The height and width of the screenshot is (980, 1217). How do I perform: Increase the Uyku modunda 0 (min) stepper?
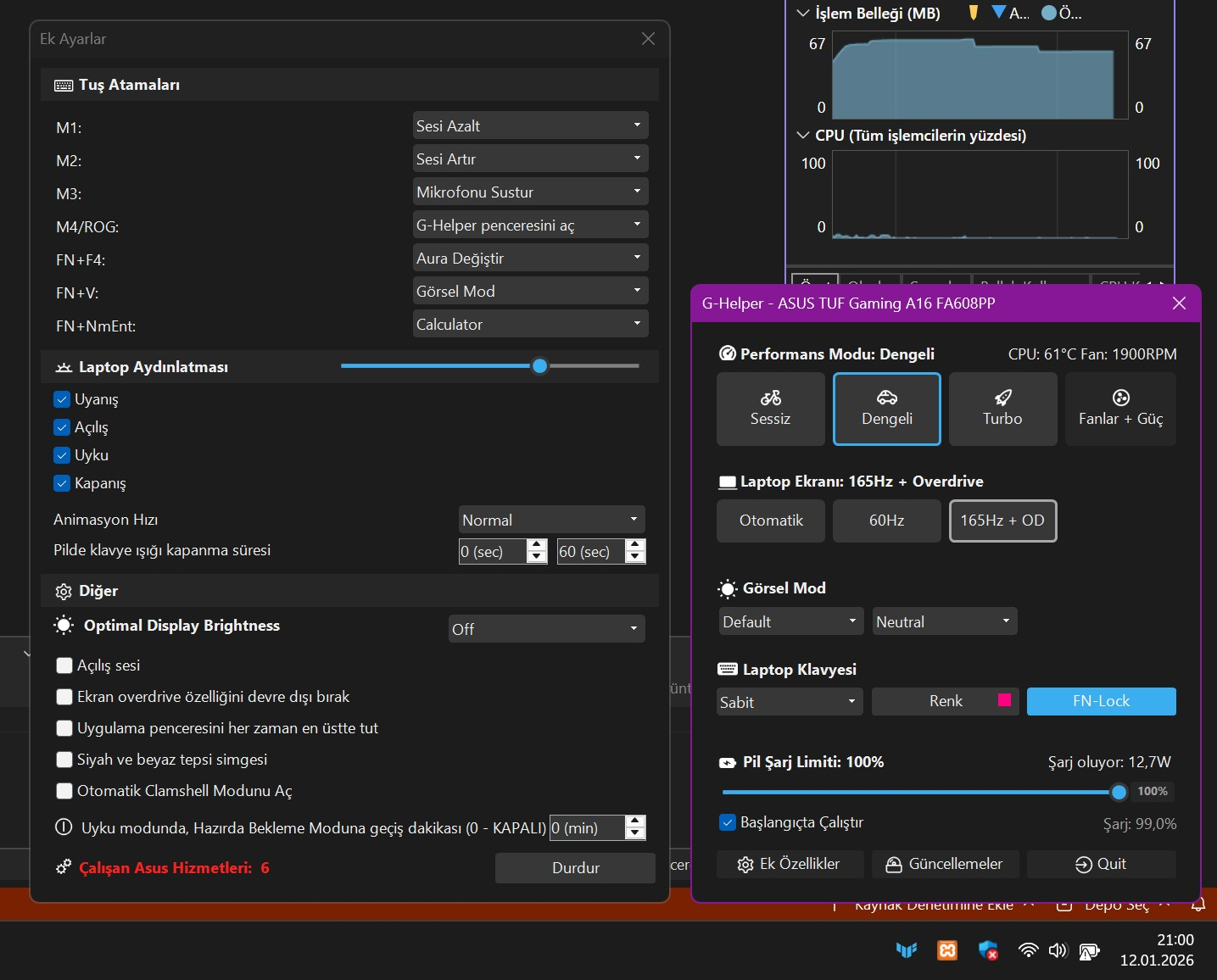(635, 821)
